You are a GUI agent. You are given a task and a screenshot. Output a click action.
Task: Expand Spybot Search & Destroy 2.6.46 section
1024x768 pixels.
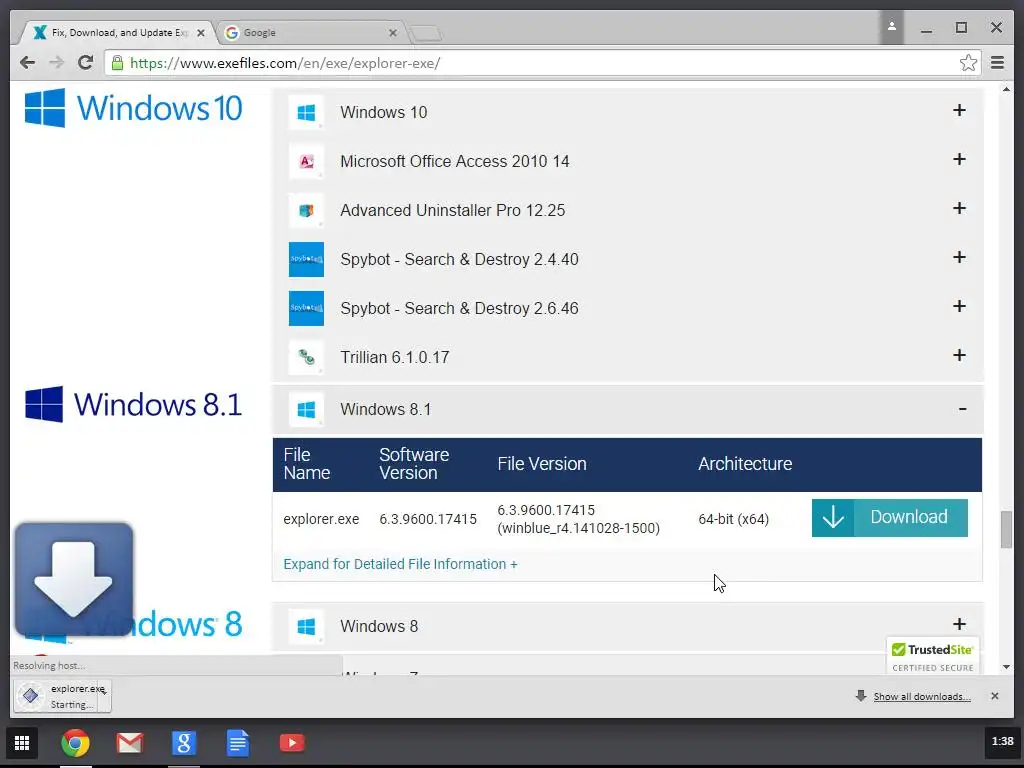pos(959,306)
